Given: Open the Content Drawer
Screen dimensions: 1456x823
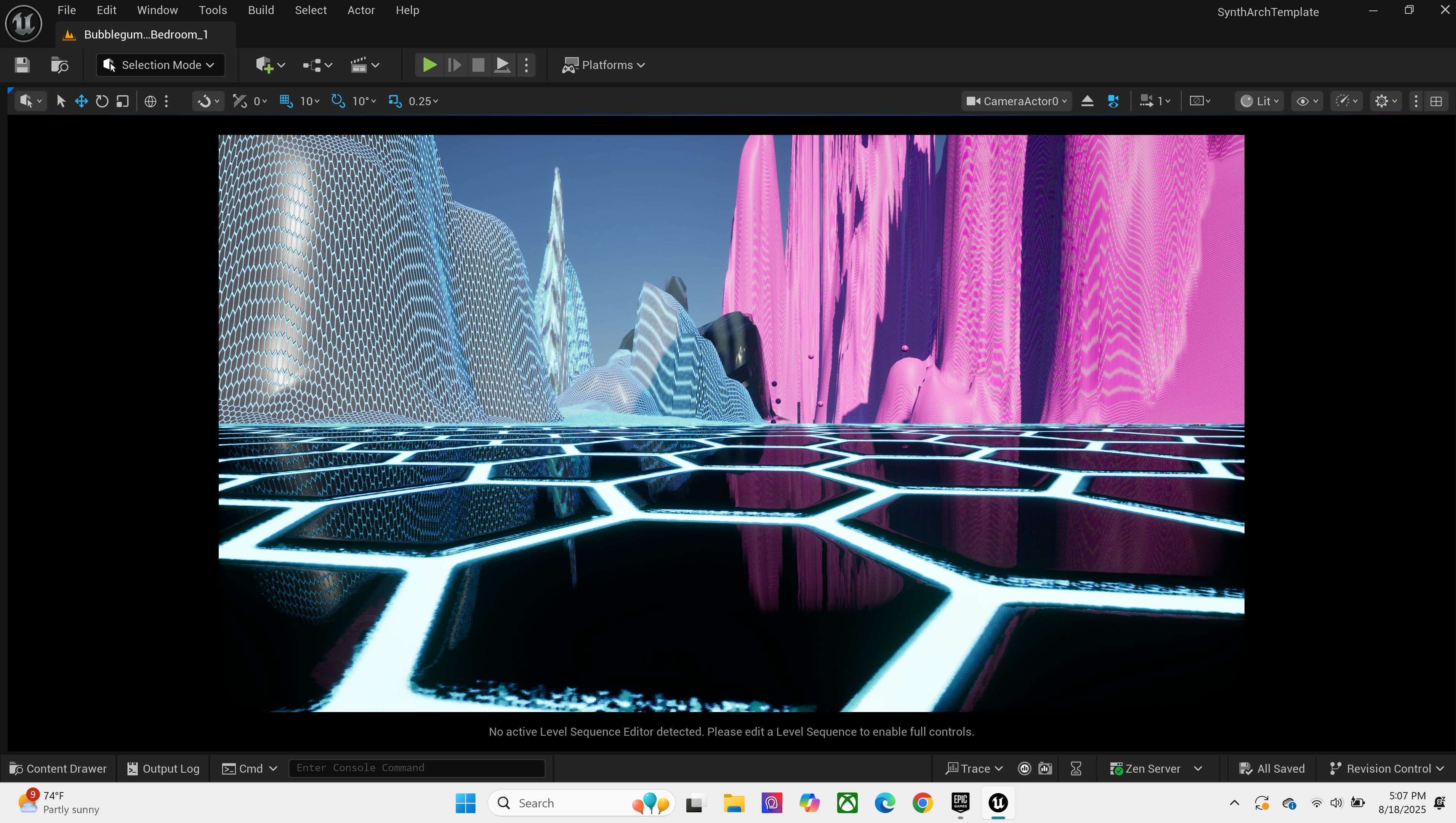Looking at the screenshot, I should pos(59,769).
